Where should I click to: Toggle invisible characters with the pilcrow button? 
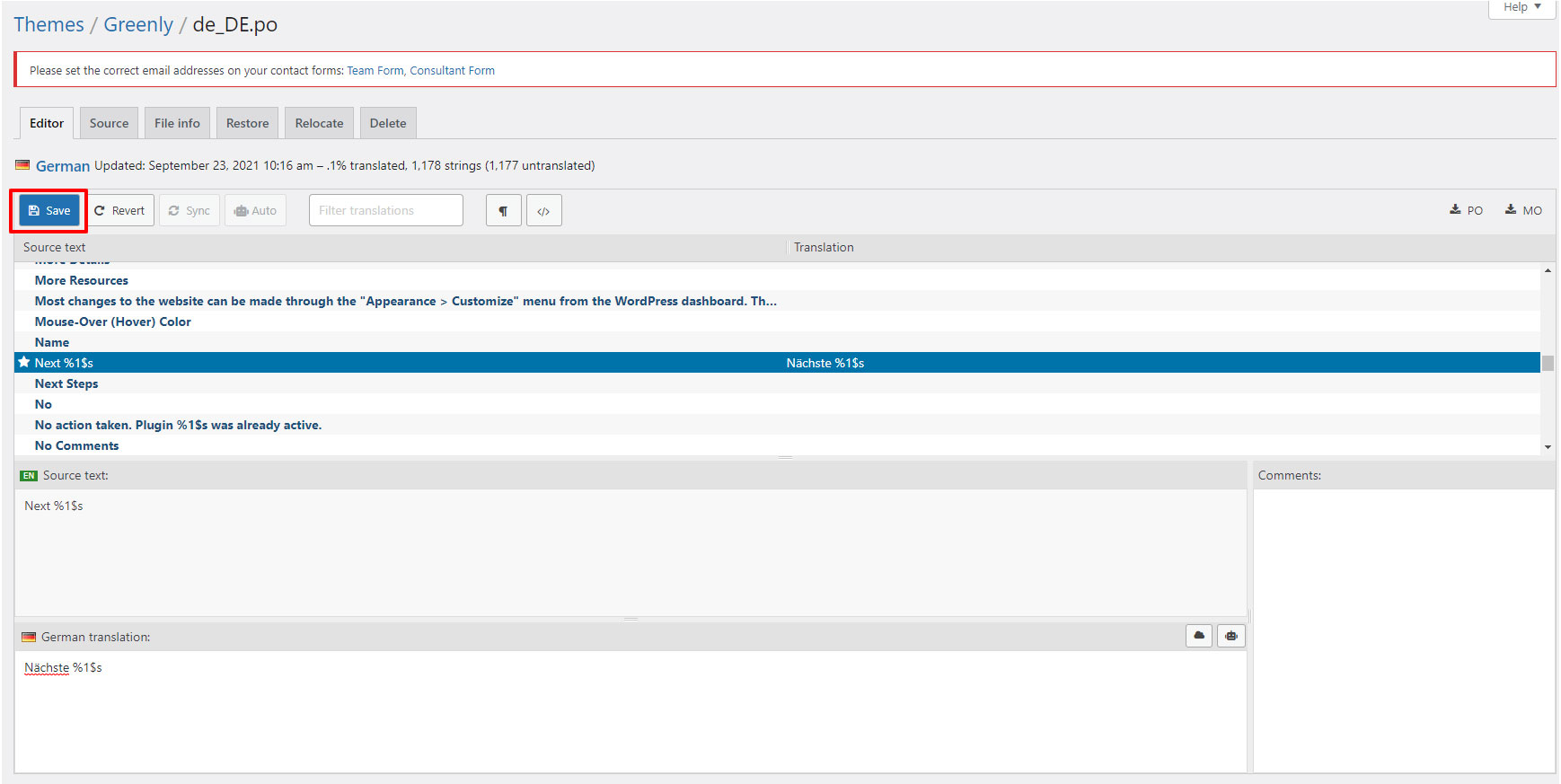pos(503,211)
